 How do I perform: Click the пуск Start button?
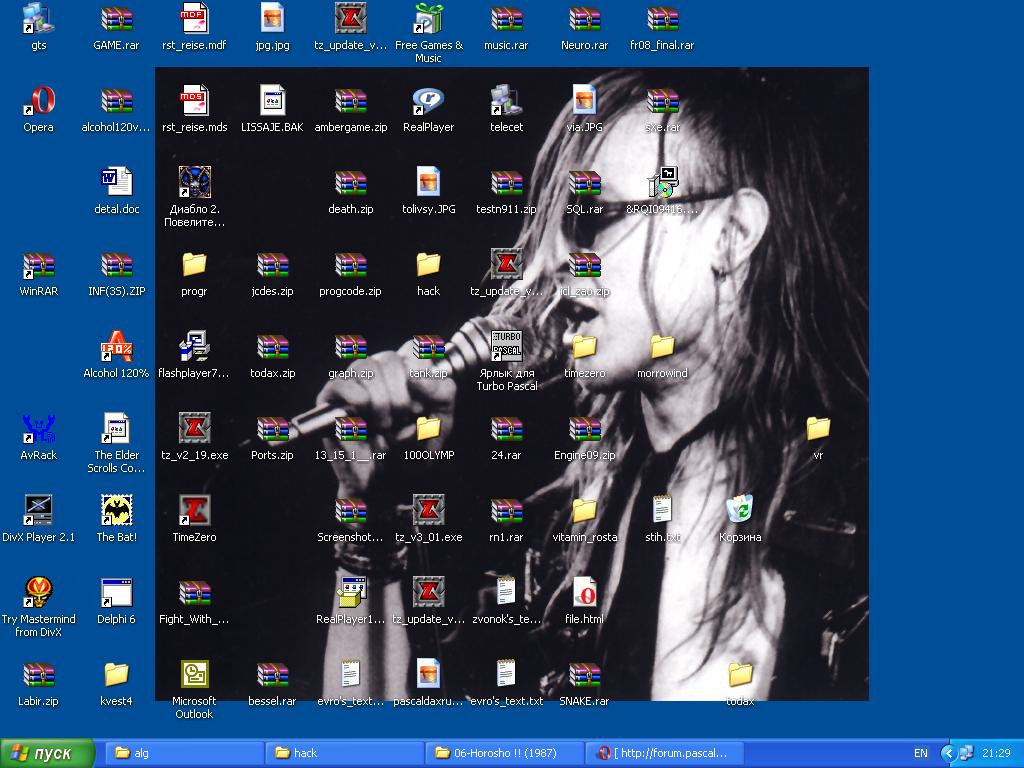click(x=48, y=753)
